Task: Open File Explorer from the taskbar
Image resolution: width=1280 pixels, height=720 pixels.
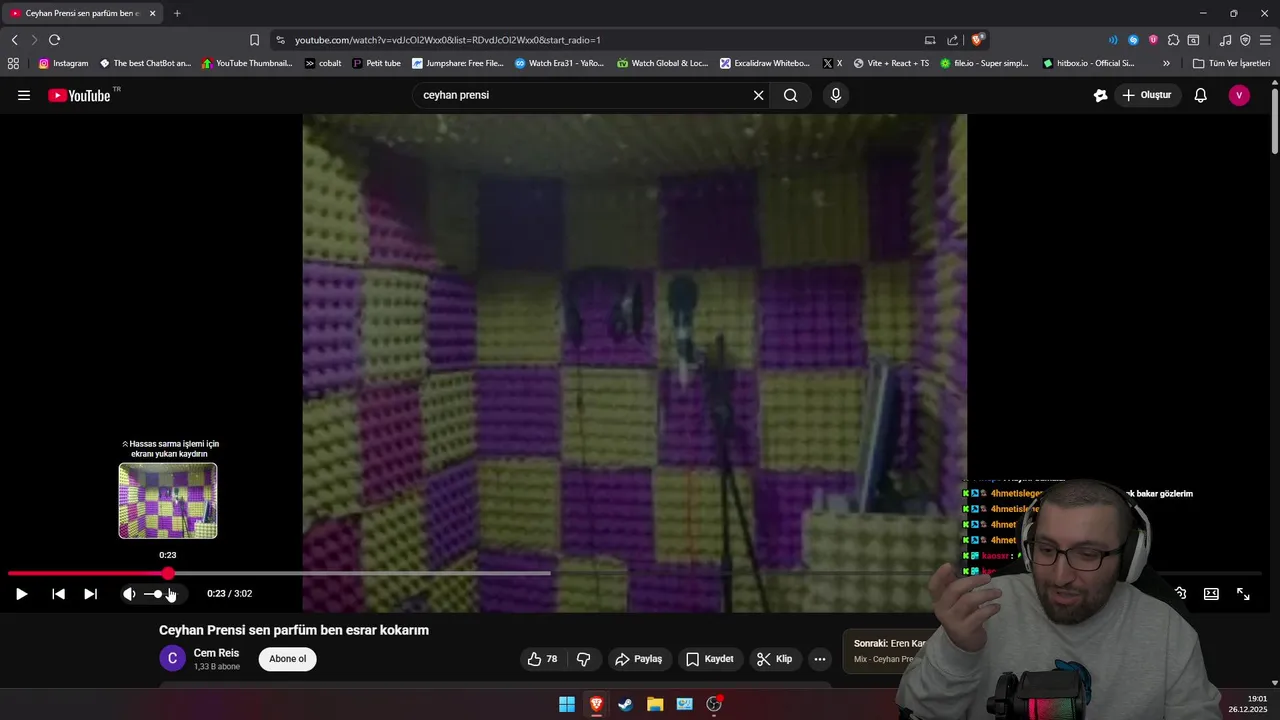Action: click(655, 704)
